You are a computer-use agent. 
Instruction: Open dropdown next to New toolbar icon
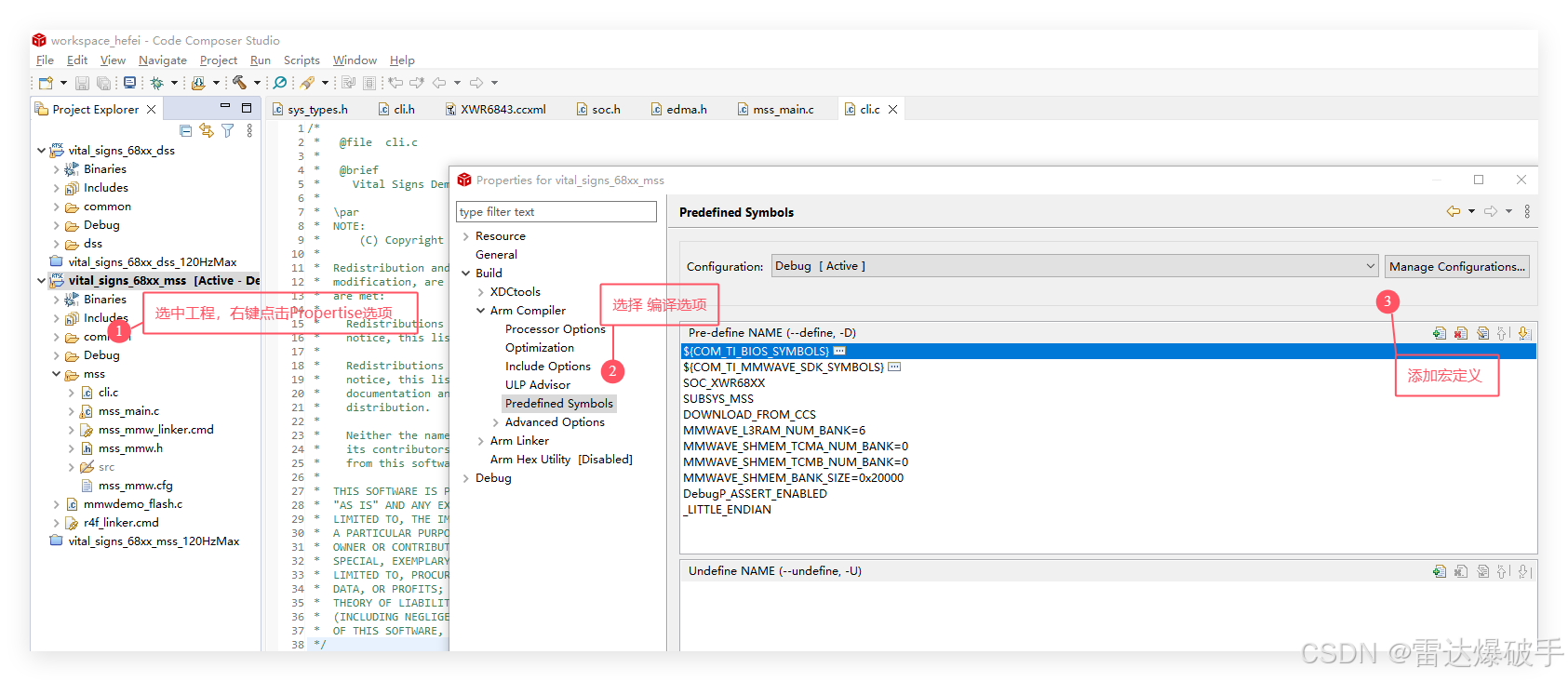tap(63, 83)
